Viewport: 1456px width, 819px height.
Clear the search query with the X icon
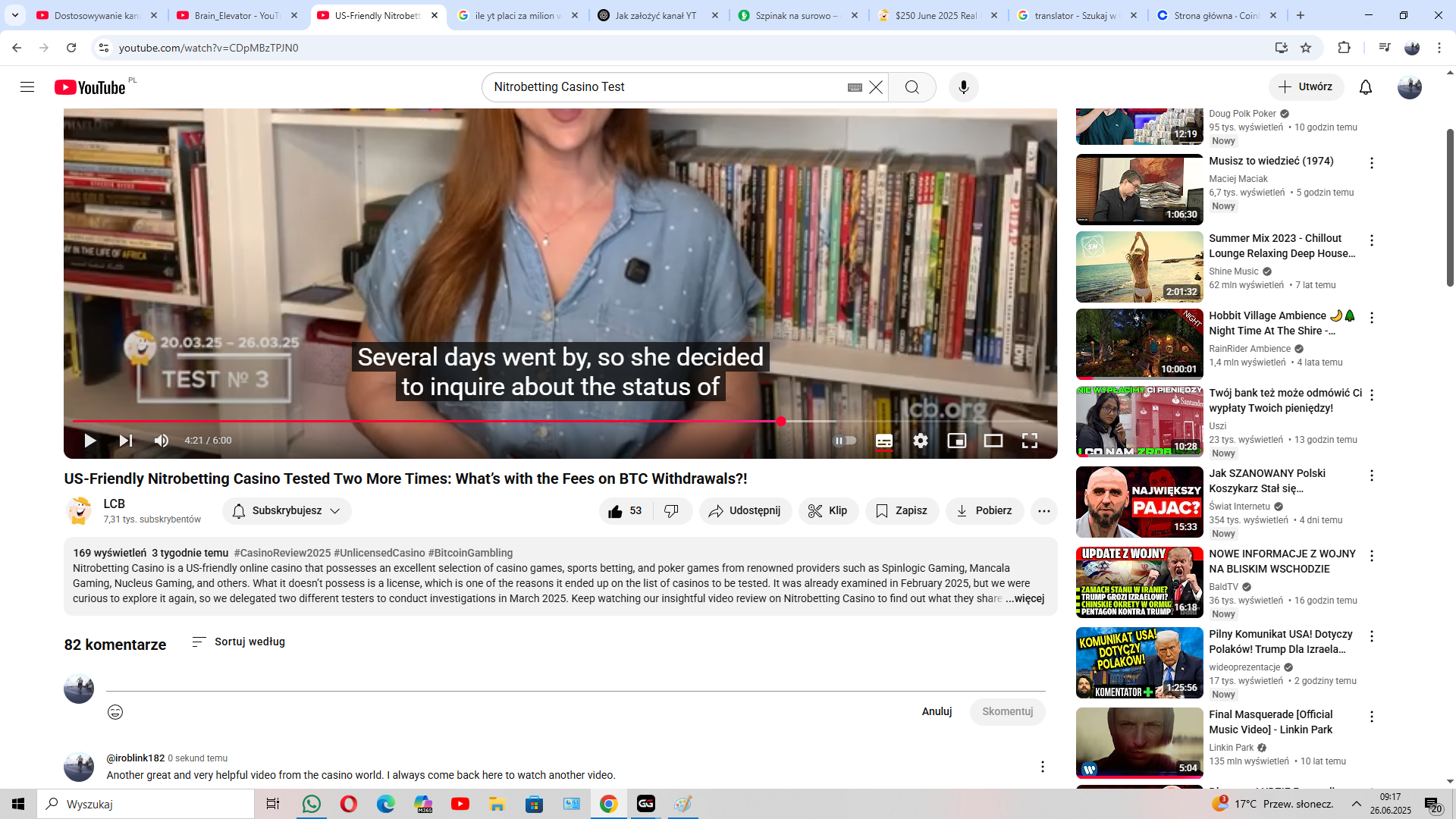[876, 87]
